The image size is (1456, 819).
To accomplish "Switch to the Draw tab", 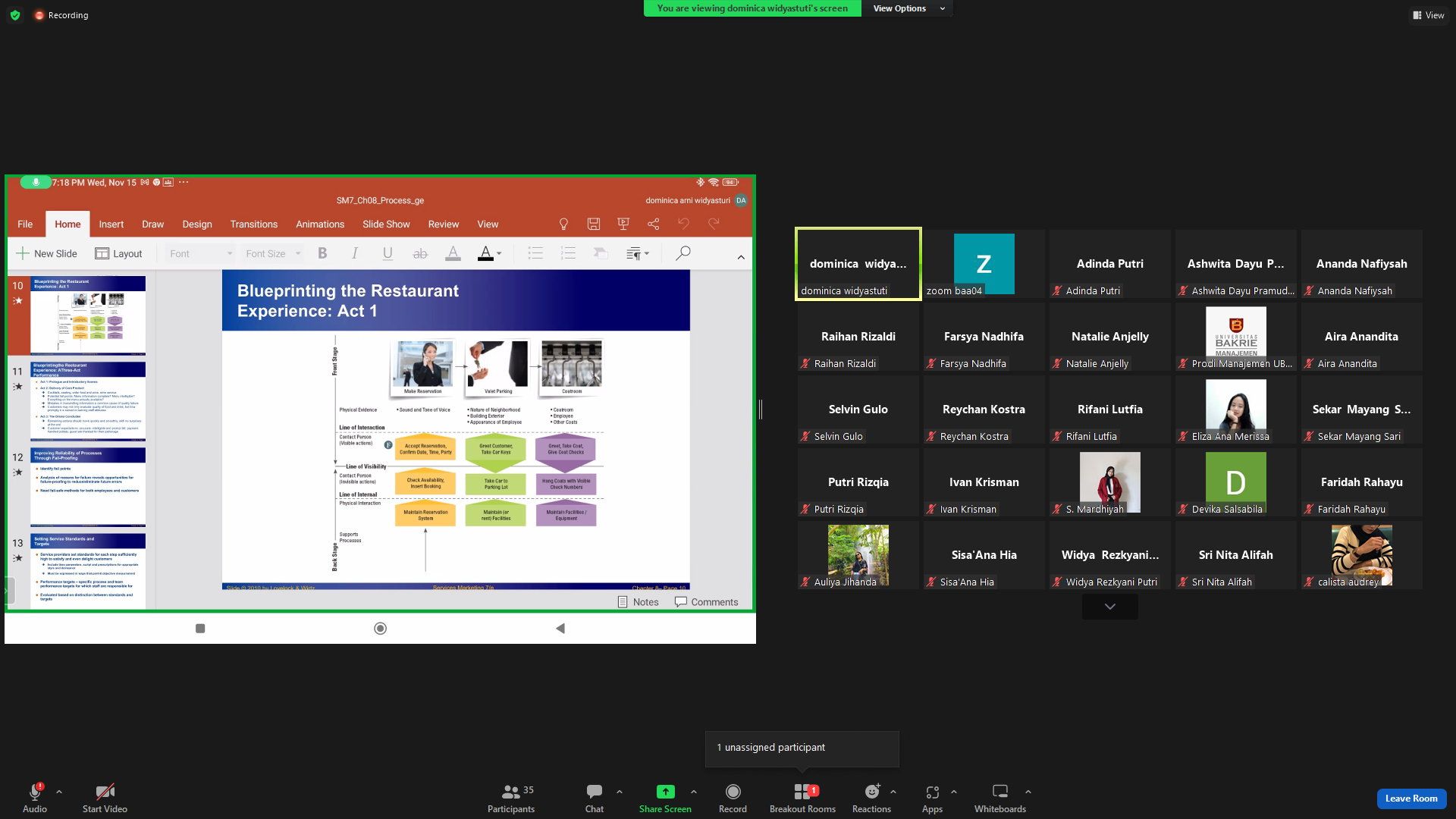I will click(x=153, y=224).
